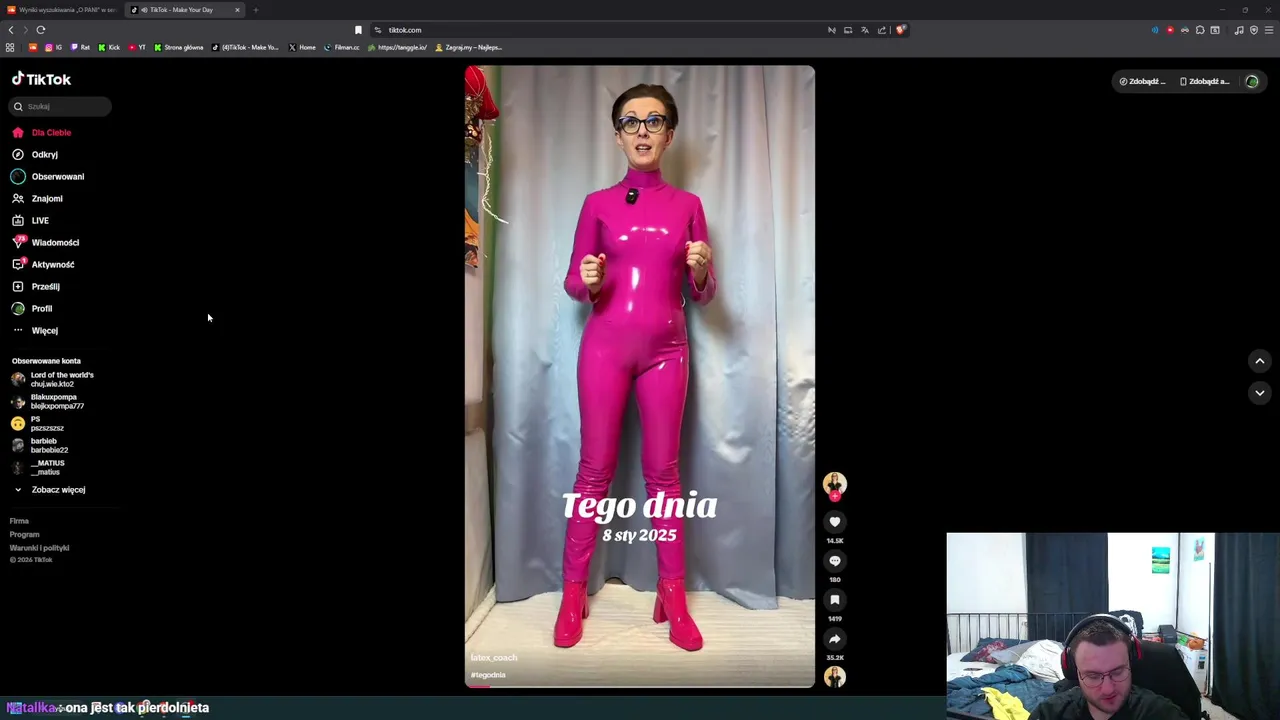Image resolution: width=1280 pixels, height=720 pixels.
Task: Open the comments bubble showing 180
Action: tap(835, 561)
